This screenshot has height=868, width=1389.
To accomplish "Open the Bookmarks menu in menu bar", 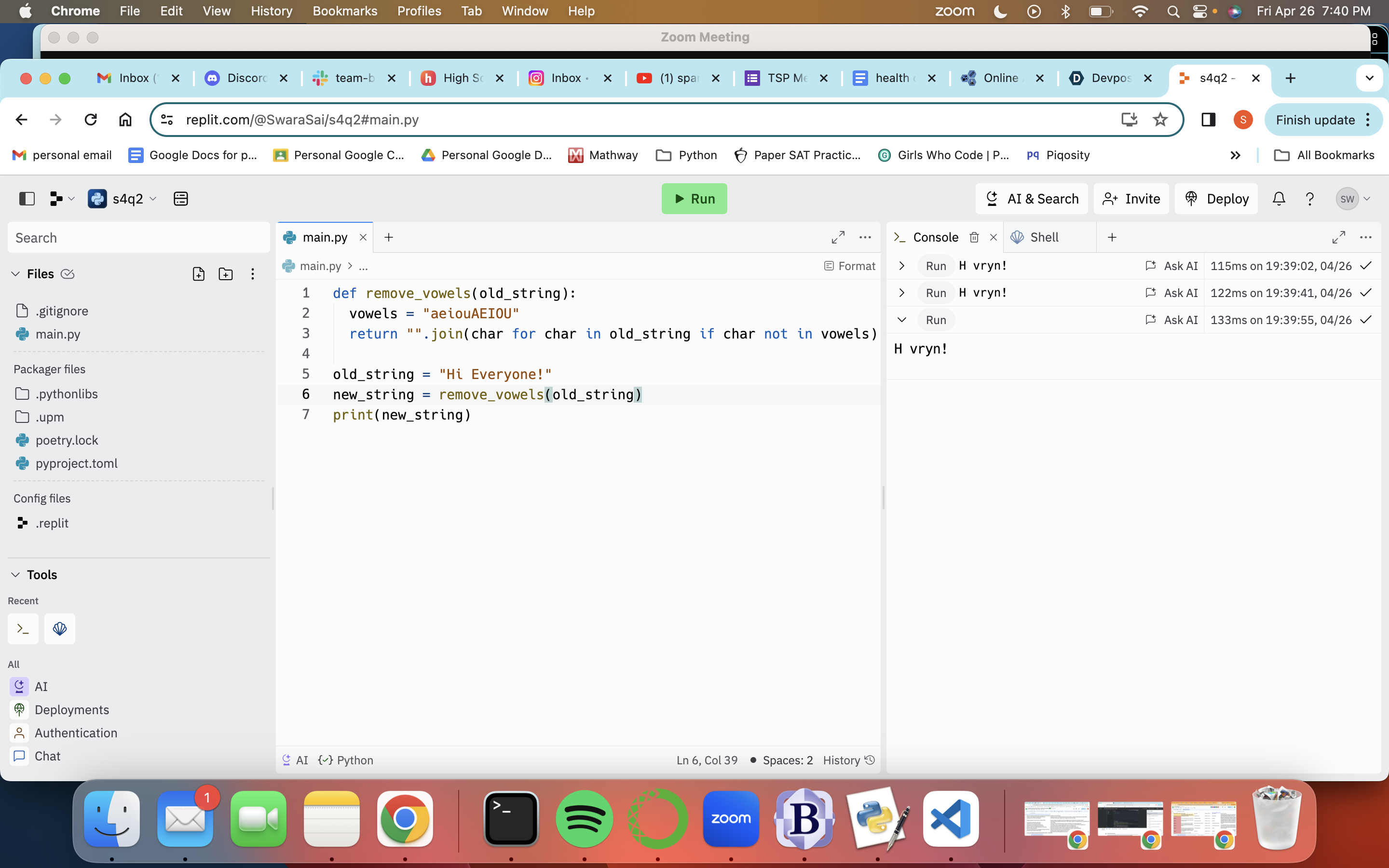I will pos(344,11).
